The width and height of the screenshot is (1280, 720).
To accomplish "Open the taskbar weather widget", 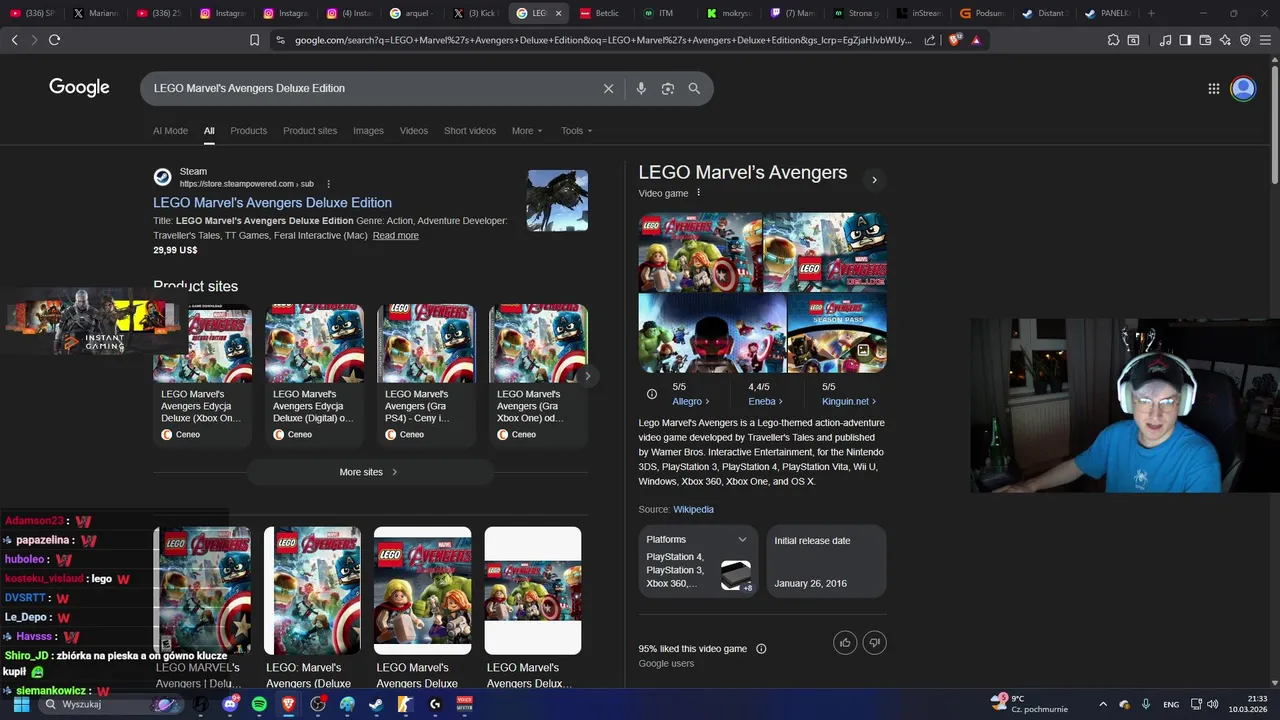I will (1030, 704).
